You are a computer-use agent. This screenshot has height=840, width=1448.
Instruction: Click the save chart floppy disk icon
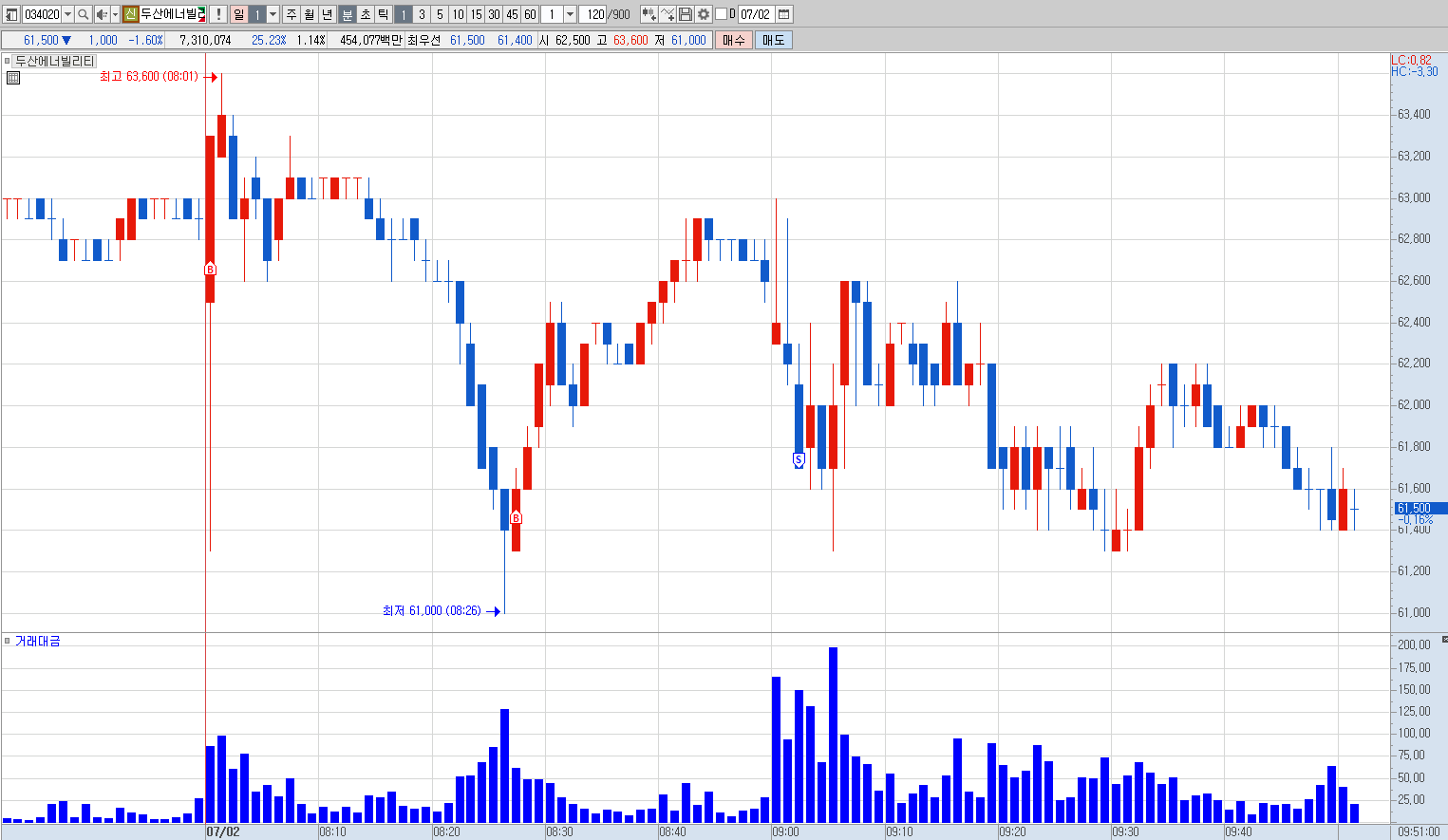pos(686,14)
